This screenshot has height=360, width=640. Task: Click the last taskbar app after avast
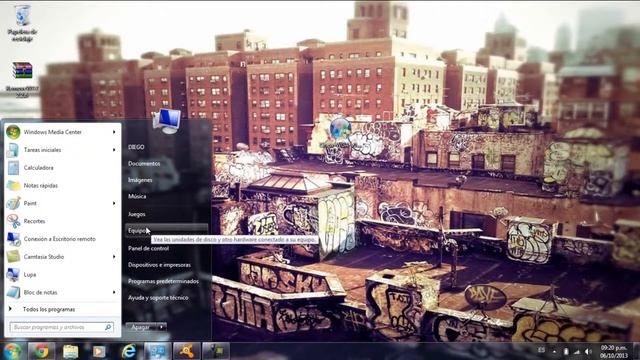pos(216,351)
